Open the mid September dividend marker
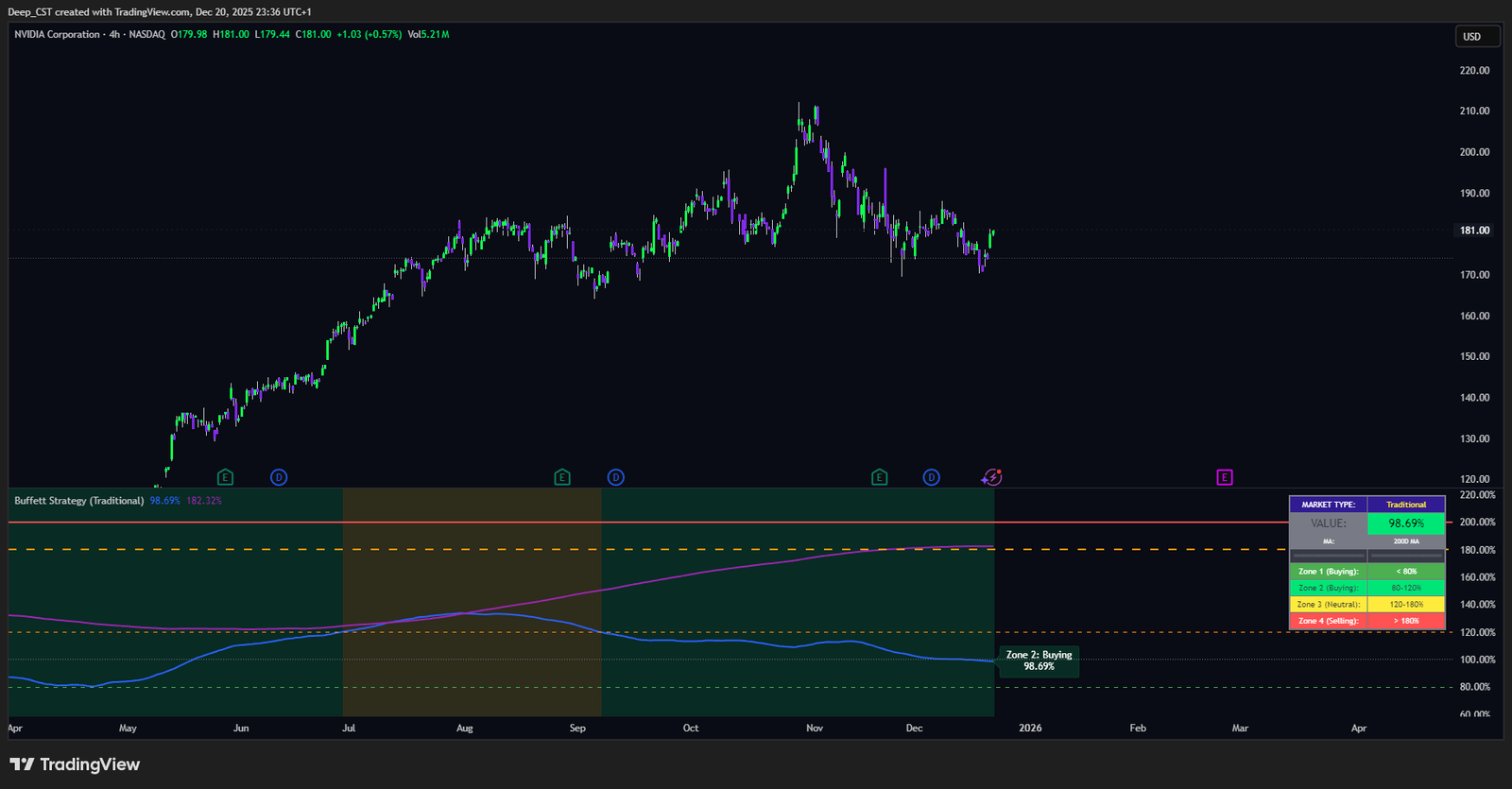 616,477
